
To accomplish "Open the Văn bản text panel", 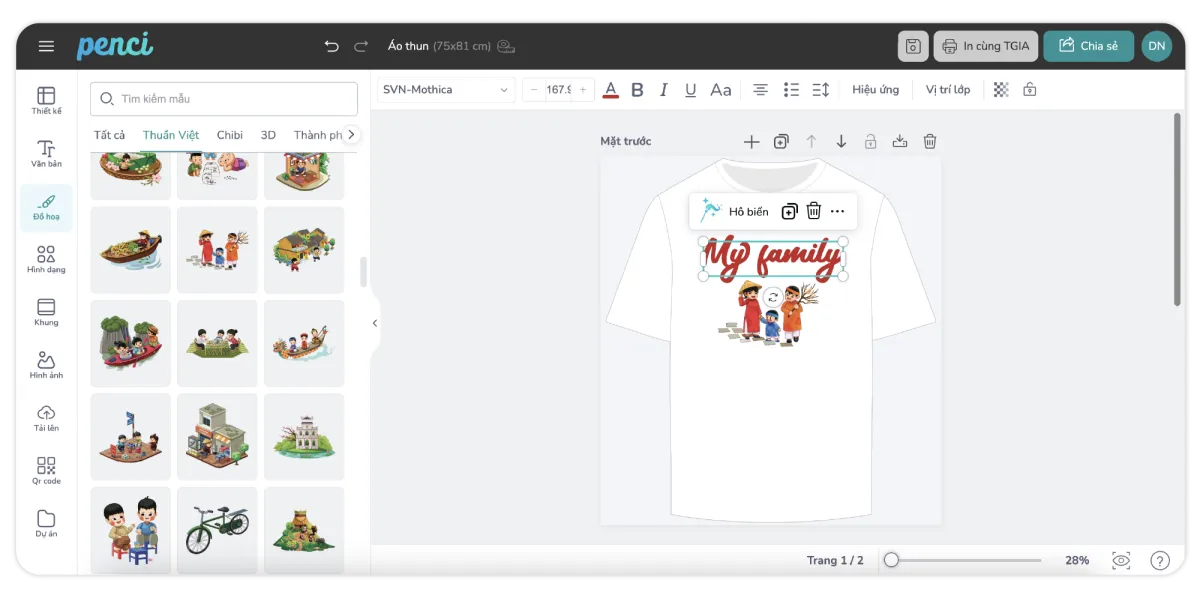I will [46, 153].
